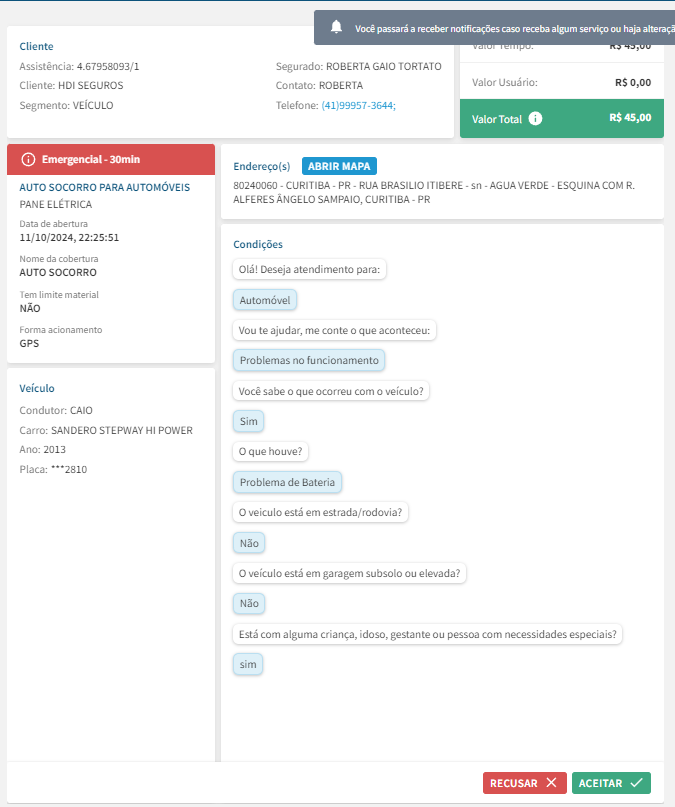675x807 pixels.
Task: Accept the service with ACEITAR
Action: pyautogui.click(x=612, y=783)
